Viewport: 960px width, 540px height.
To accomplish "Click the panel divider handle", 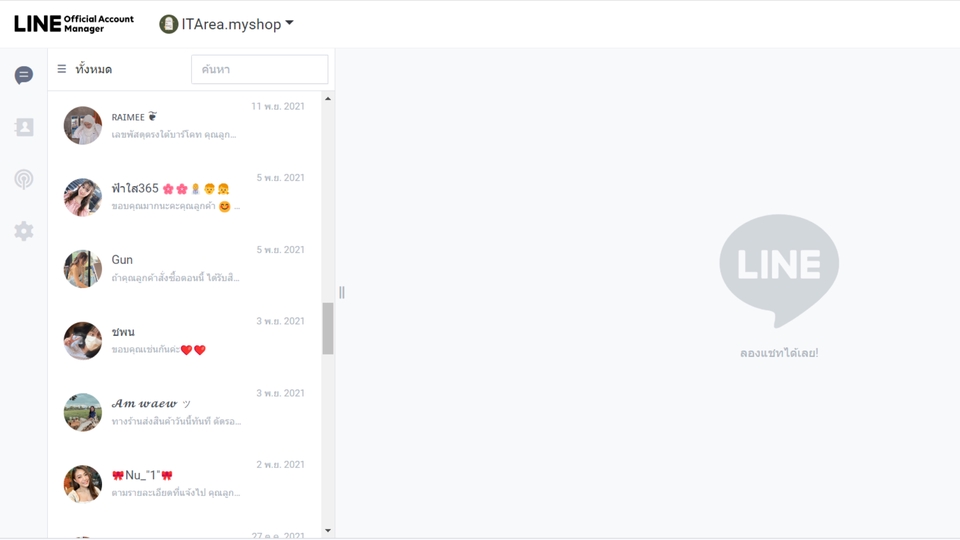I will click(x=342, y=293).
